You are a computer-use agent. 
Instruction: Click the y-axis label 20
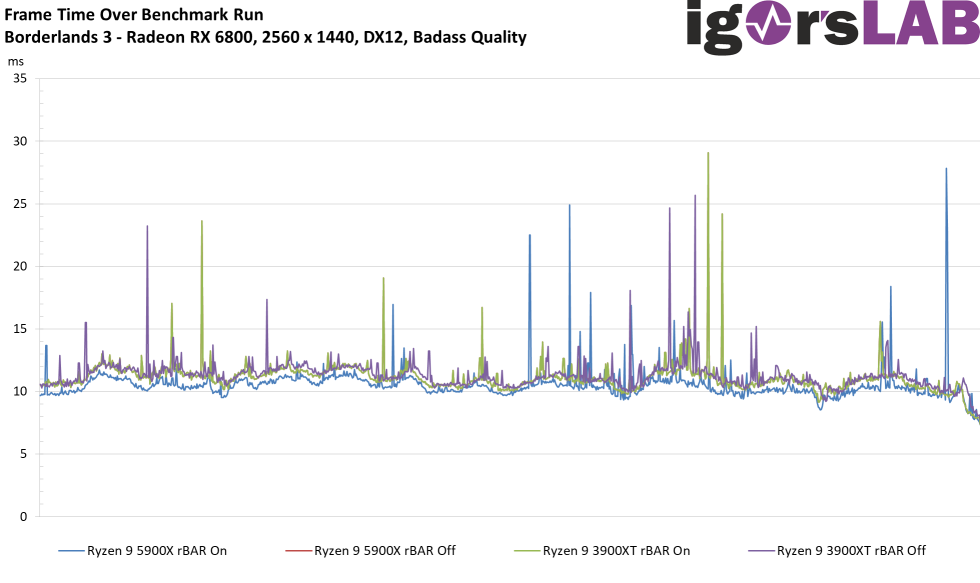[20, 266]
